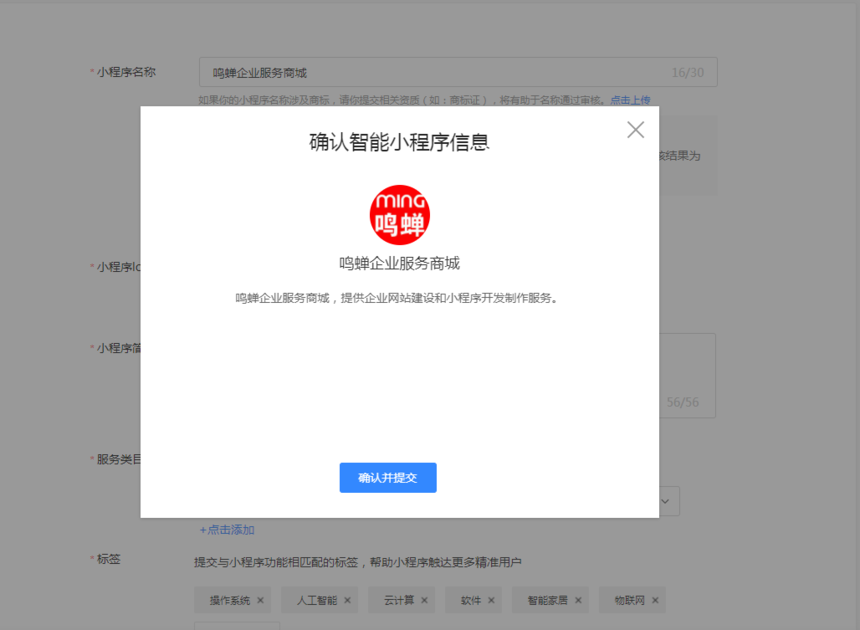Click the name 鸣蝉企业服务商城 under the logo
The width and height of the screenshot is (860, 630).
click(399, 263)
